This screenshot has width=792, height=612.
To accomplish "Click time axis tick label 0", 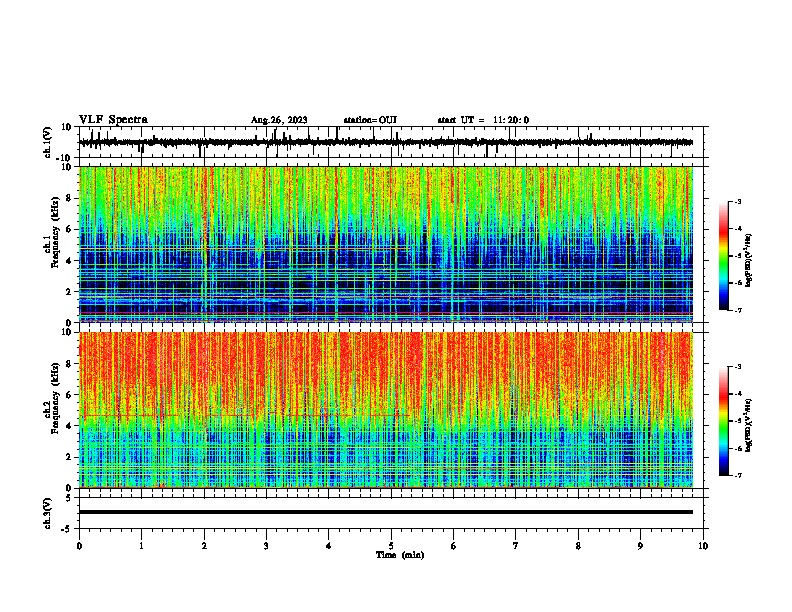I will 79,546.
